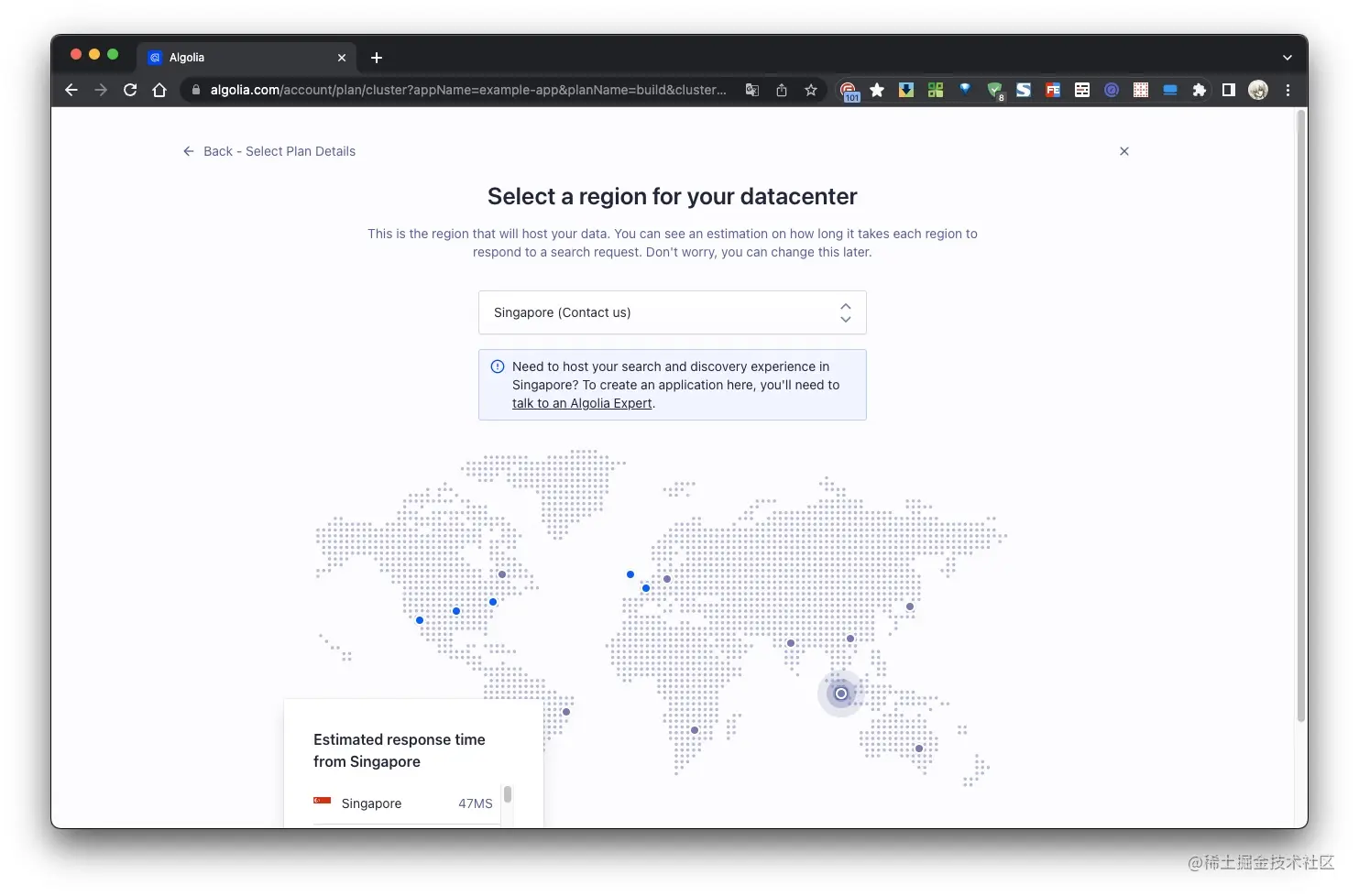Click the 'Estimated response time from Singapore' title
This screenshot has width=1359, height=896.
(x=400, y=750)
